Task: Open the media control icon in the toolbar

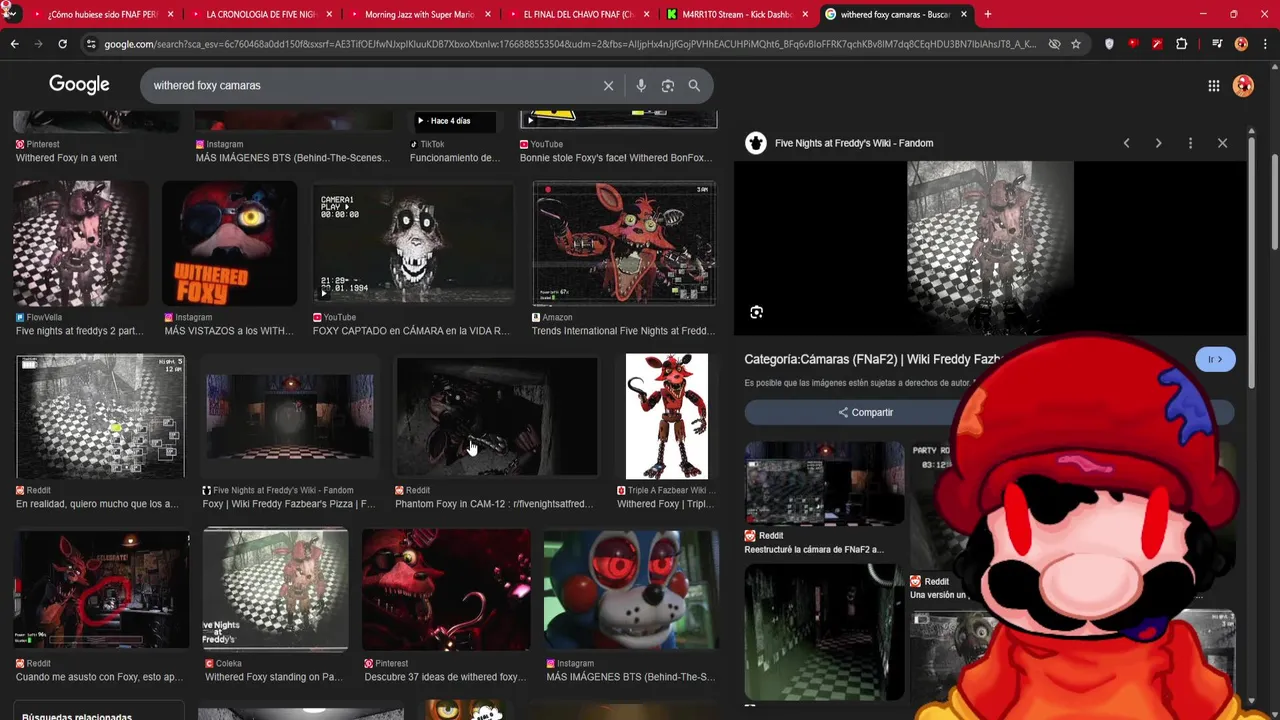Action: 1217,44
